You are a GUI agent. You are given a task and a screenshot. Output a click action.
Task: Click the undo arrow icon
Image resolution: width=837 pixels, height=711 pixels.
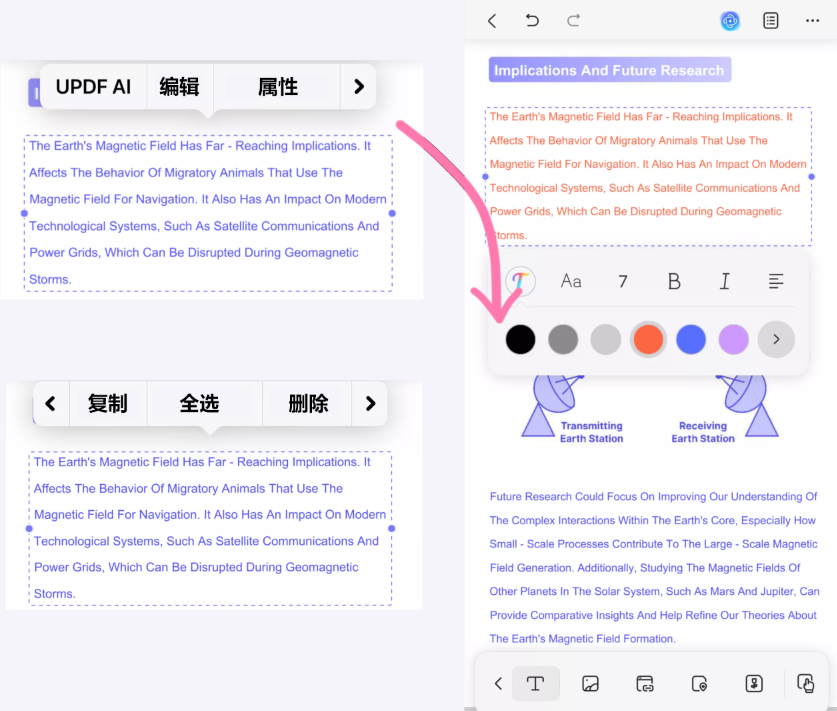coord(532,21)
